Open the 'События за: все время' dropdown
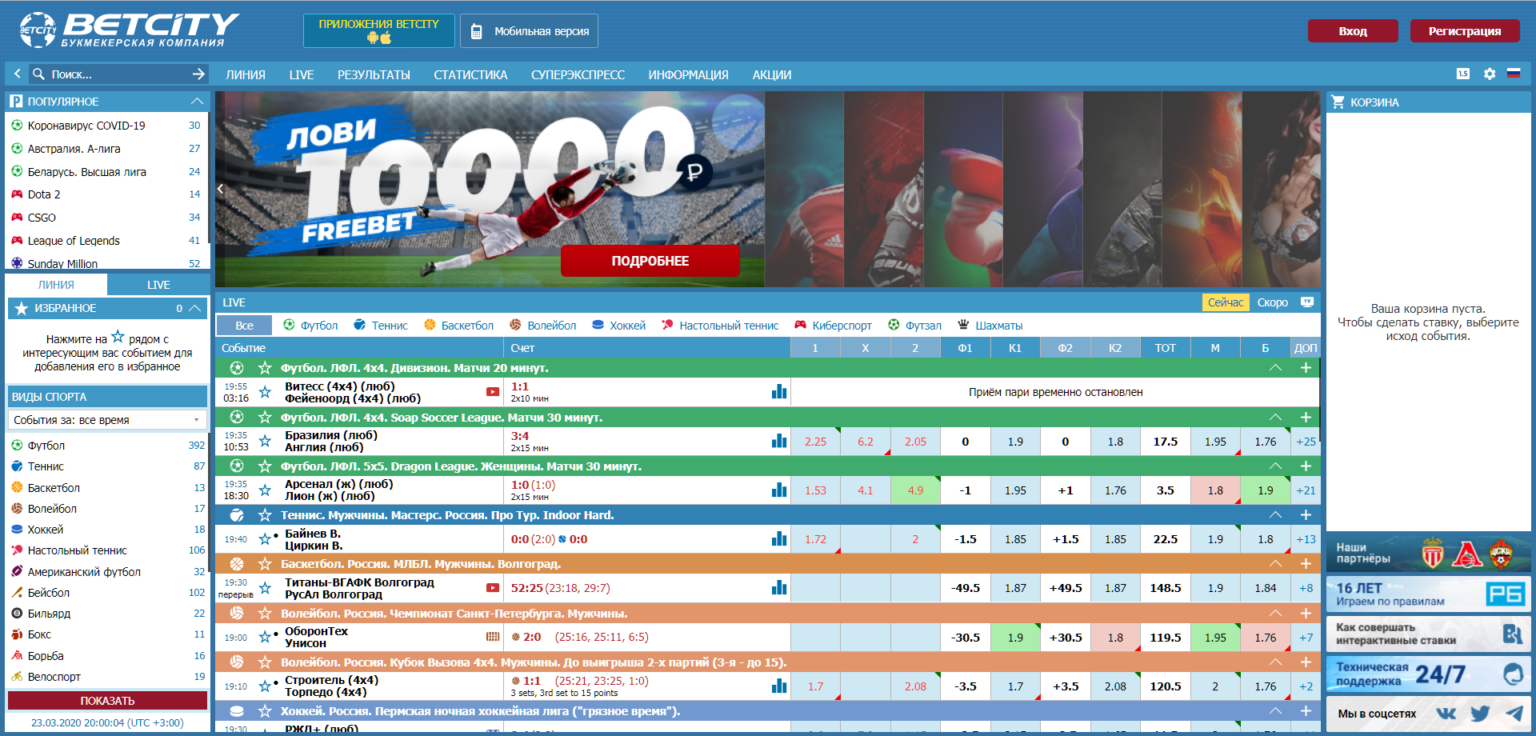The height and width of the screenshot is (736, 1536). pos(107,420)
